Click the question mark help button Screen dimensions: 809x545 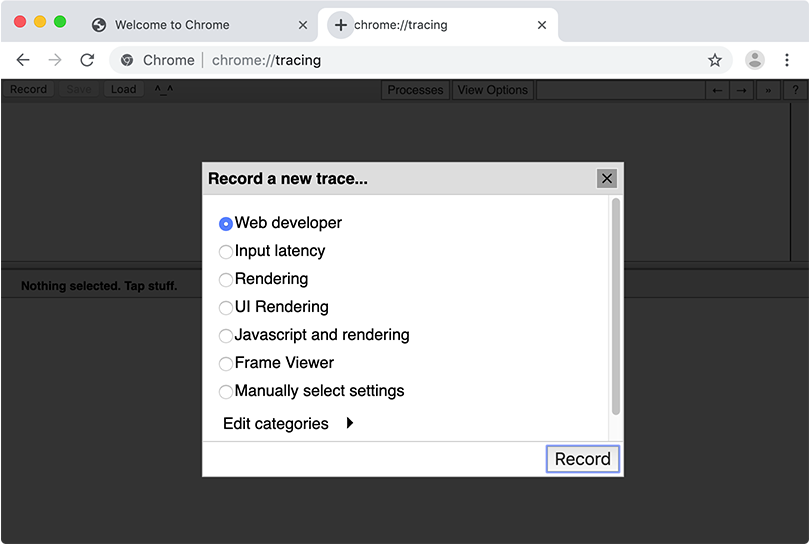[795, 90]
